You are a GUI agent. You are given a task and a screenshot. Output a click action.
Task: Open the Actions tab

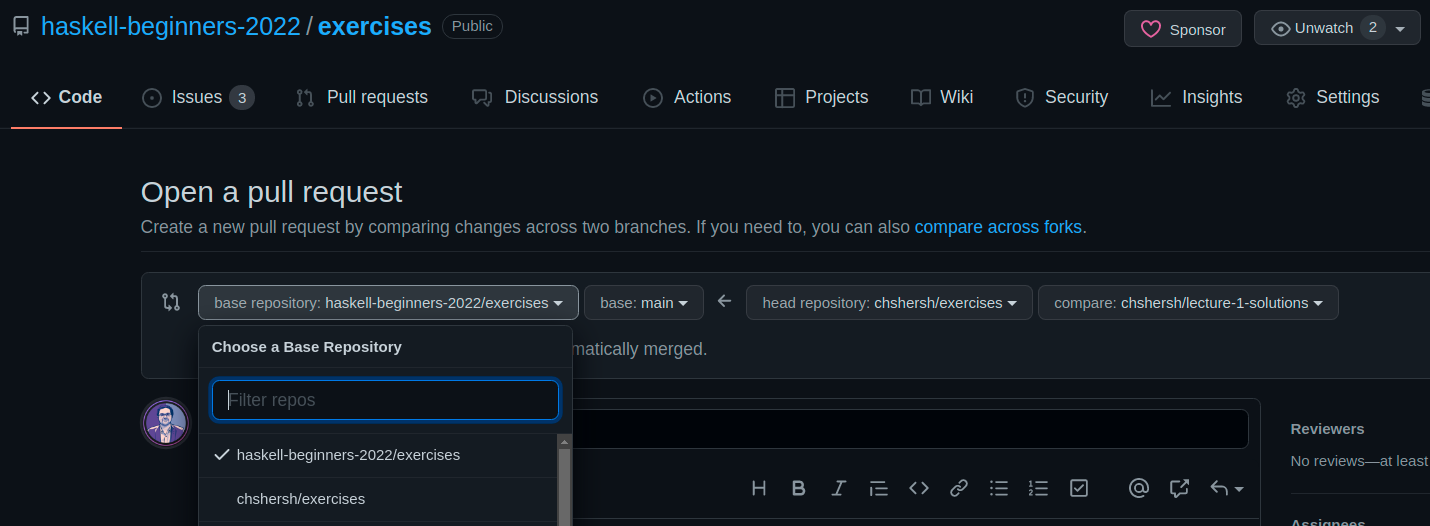687,97
